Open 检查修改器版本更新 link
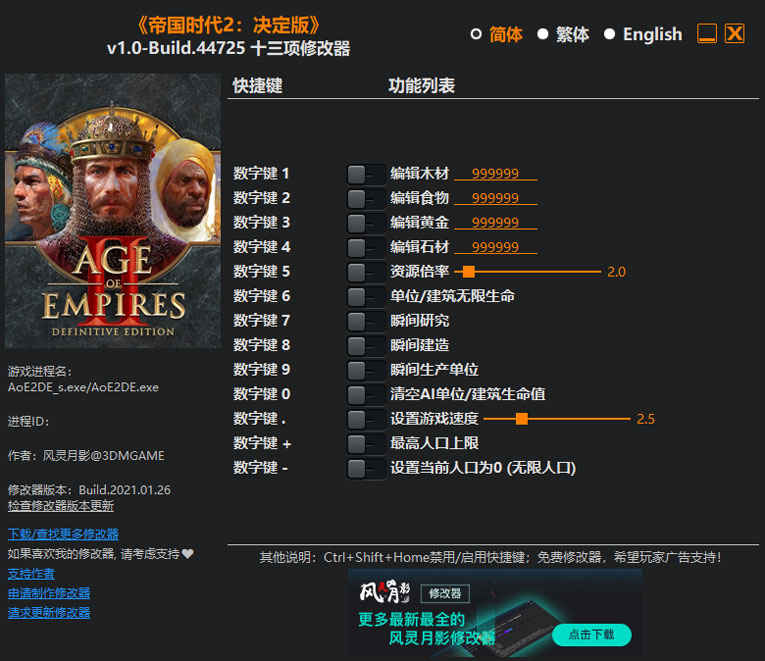 pyautogui.click(x=60, y=506)
